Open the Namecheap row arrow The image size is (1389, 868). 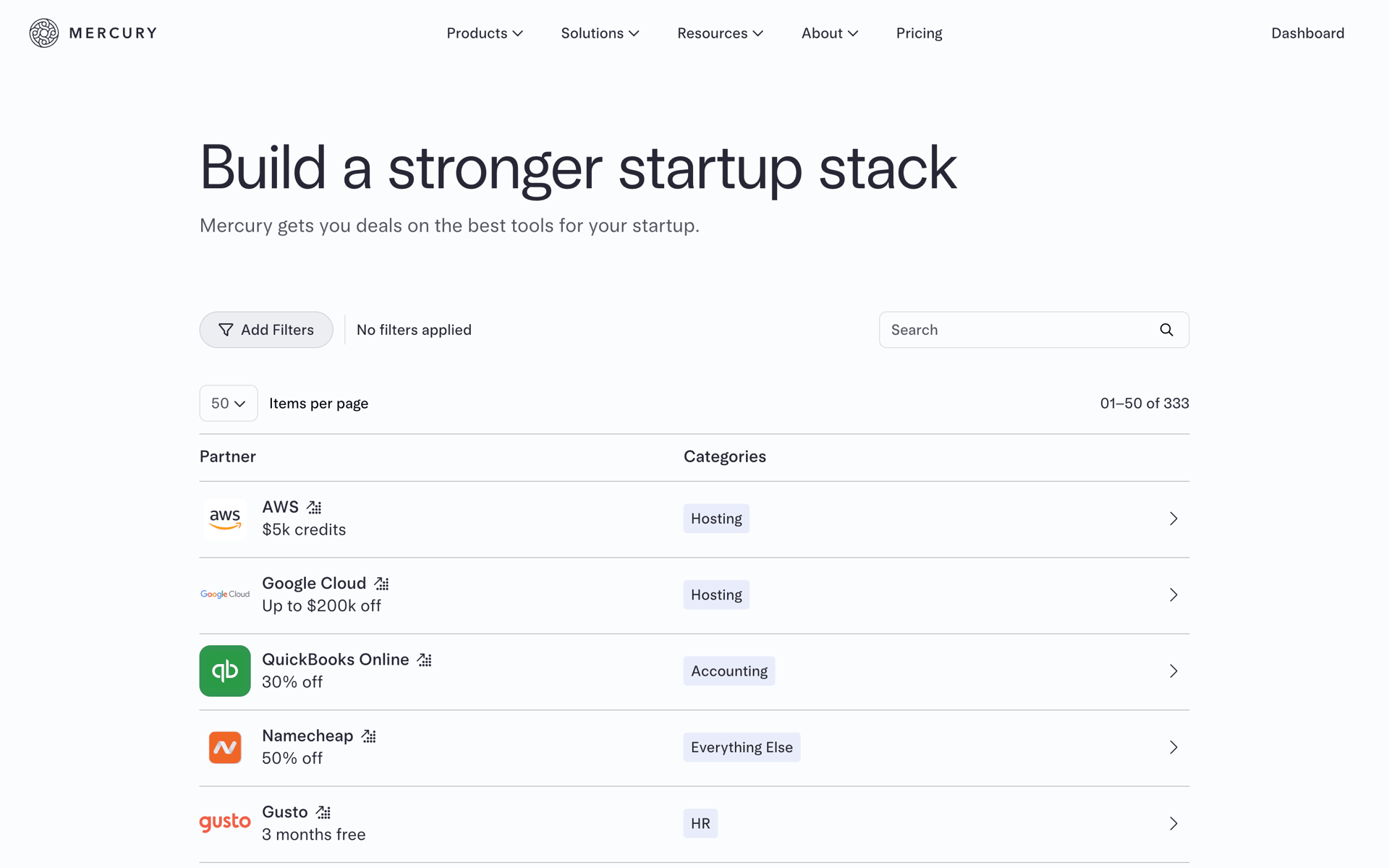click(1173, 747)
